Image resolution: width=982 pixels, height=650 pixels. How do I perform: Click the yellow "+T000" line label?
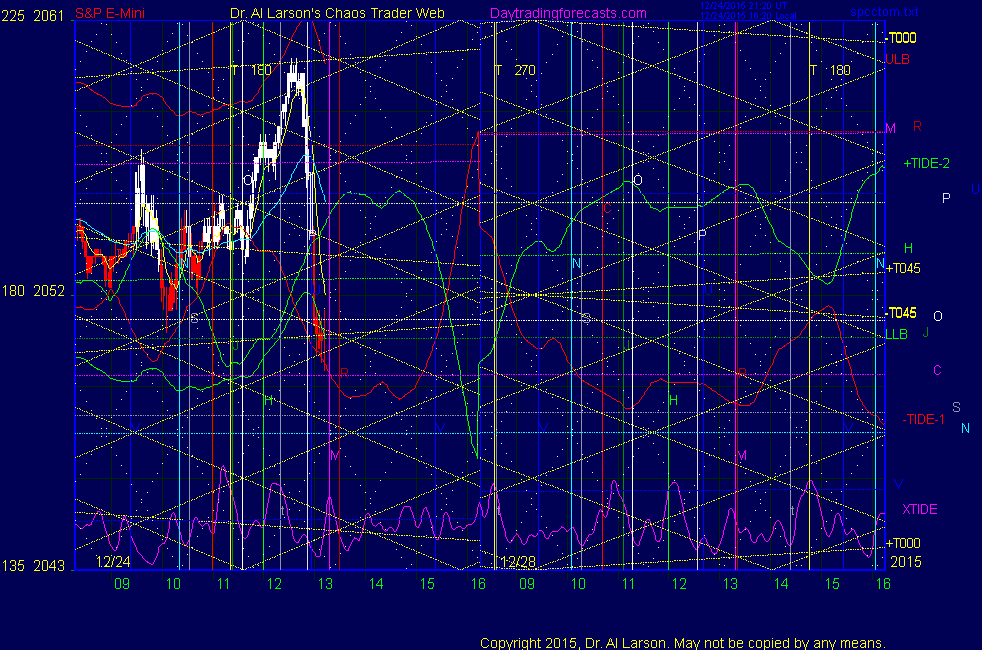pos(902,543)
